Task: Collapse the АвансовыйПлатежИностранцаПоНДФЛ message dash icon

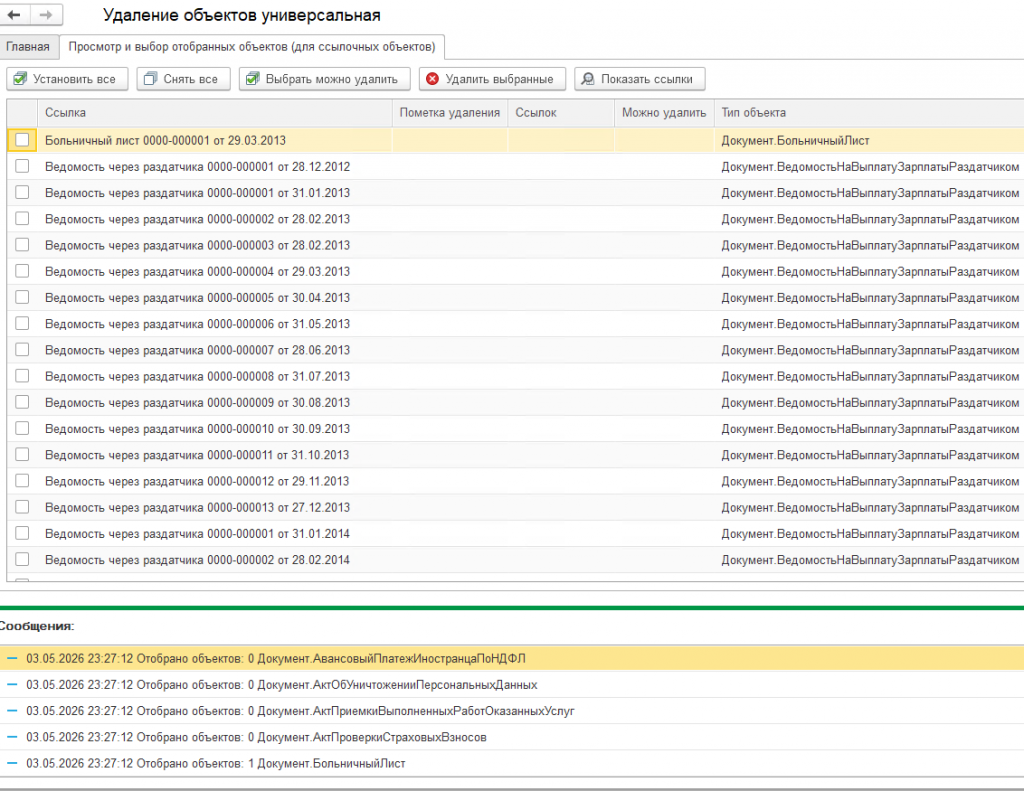Action: tap(12, 658)
